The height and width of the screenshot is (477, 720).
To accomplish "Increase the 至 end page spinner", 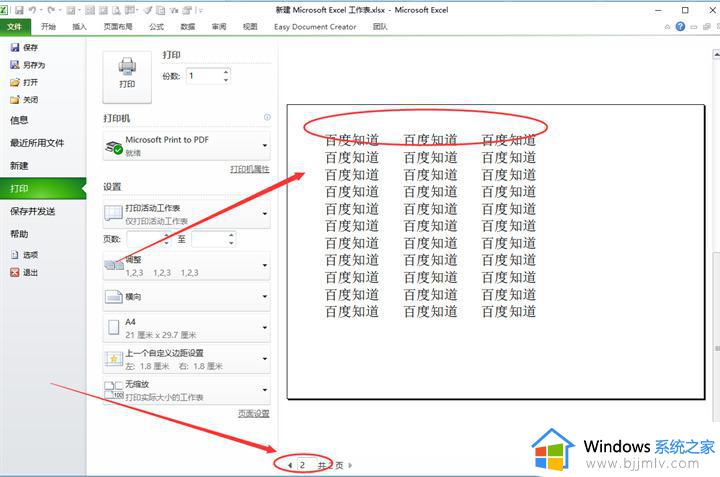I will pos(231,236).
